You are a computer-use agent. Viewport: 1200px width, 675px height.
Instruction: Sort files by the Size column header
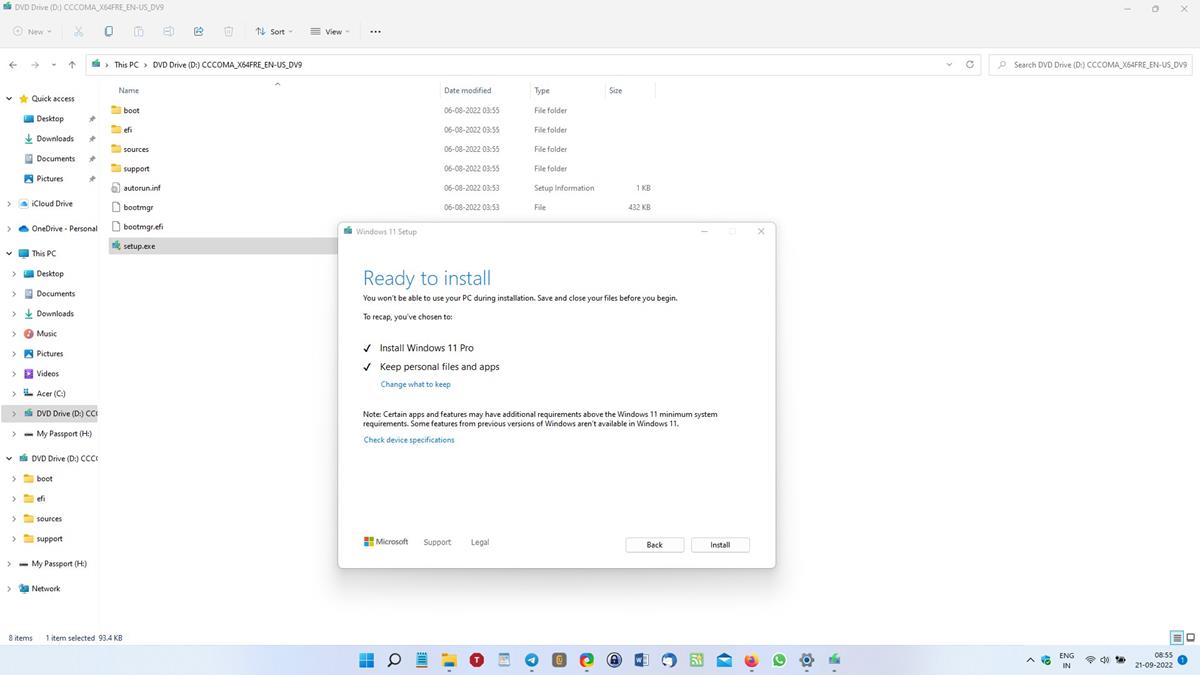point(615,90)
